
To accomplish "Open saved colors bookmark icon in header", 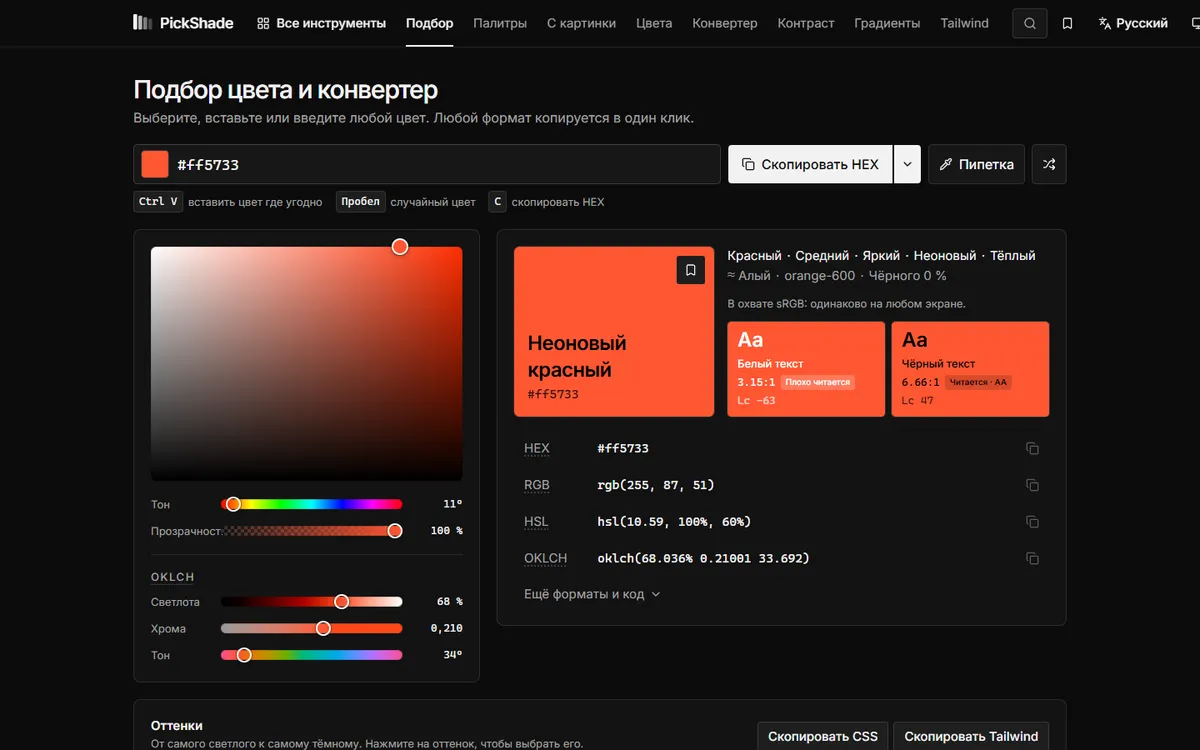I will click(1068, 23).
